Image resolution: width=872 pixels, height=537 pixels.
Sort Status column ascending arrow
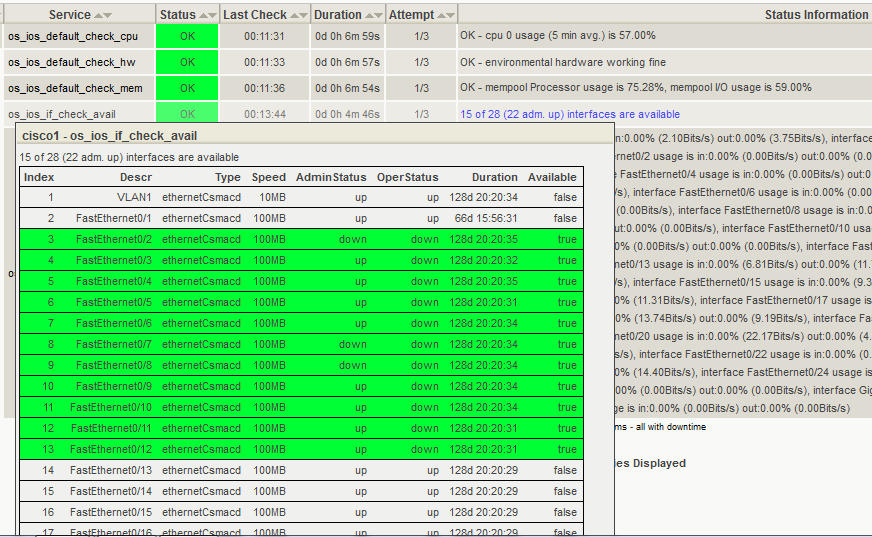tap(203, 16)
